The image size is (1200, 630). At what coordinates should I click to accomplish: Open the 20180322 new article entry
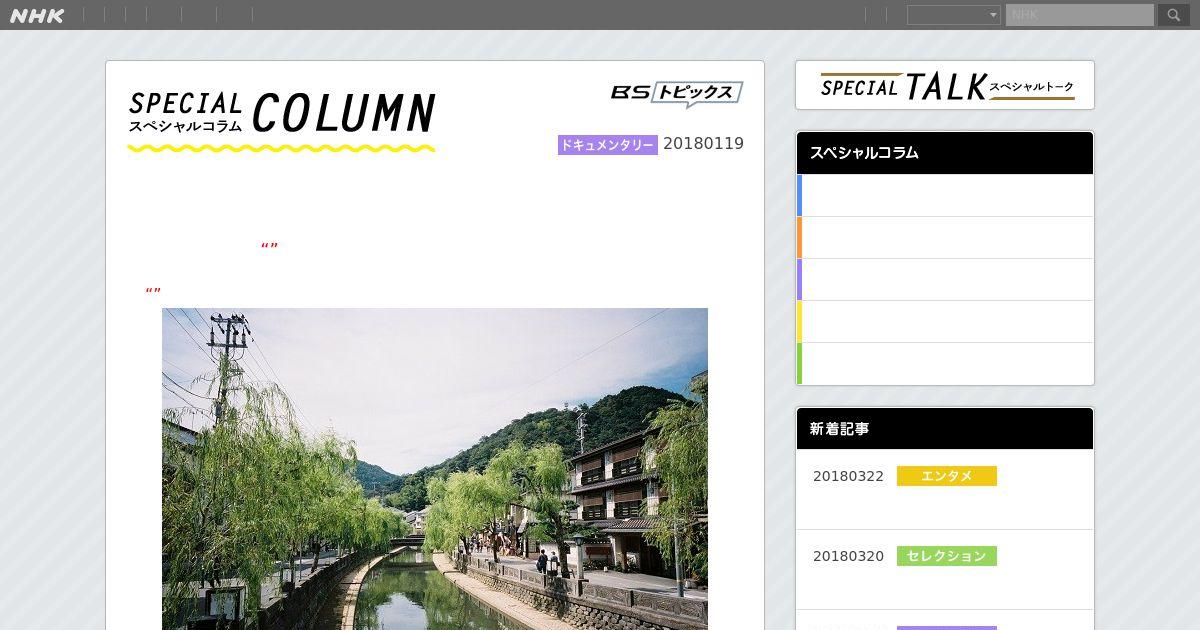coord(945,490)
